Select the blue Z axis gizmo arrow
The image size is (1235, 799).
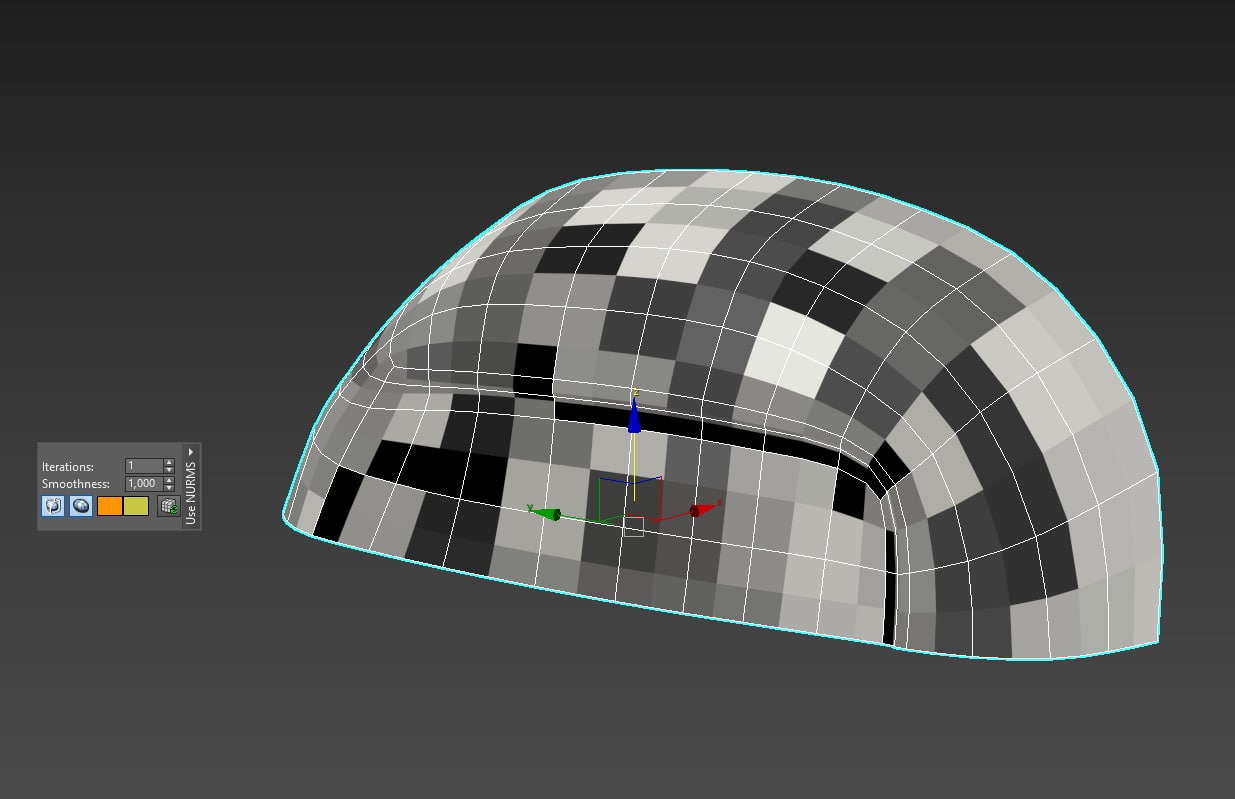(634, 413)
